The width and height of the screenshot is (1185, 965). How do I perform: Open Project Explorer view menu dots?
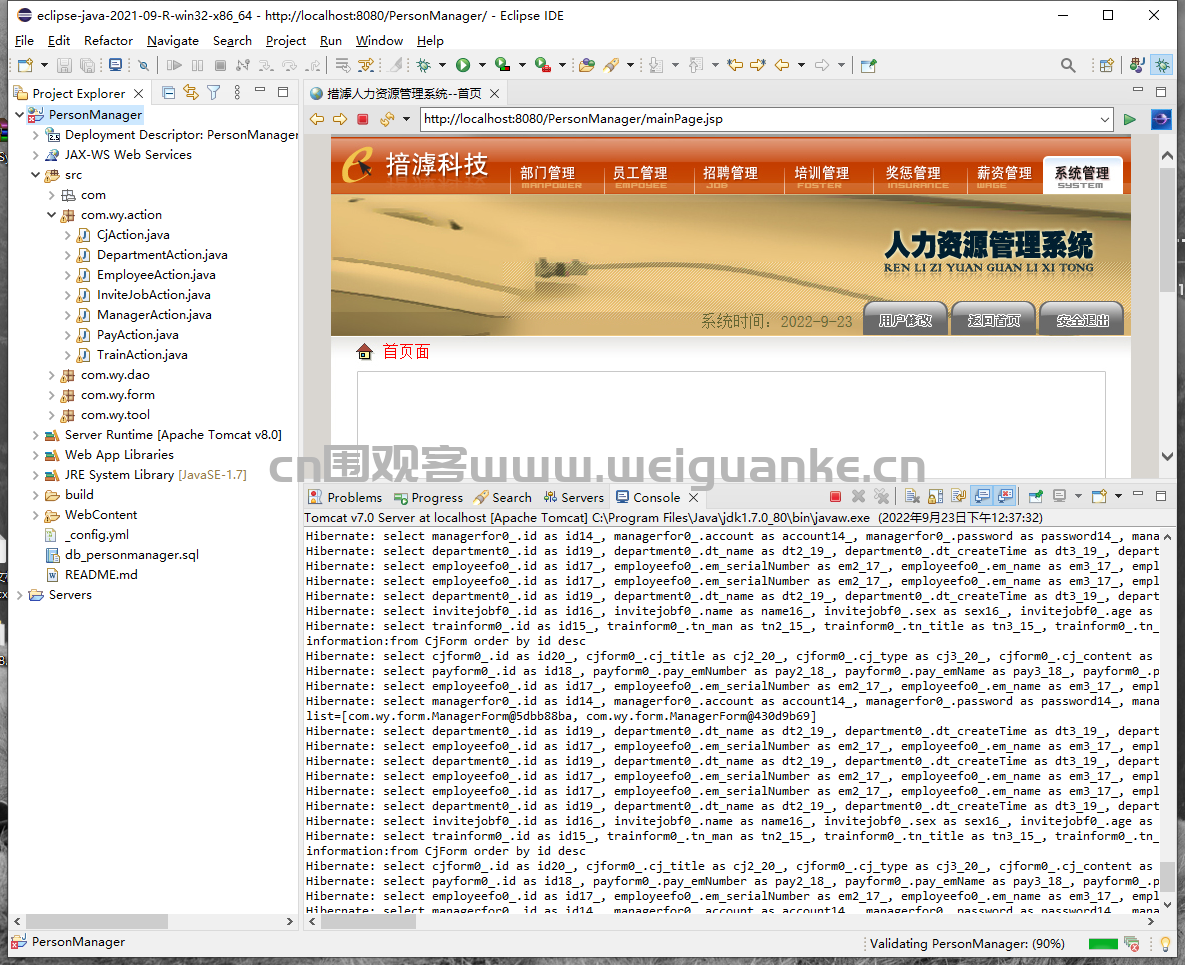[x=237, y=93]
